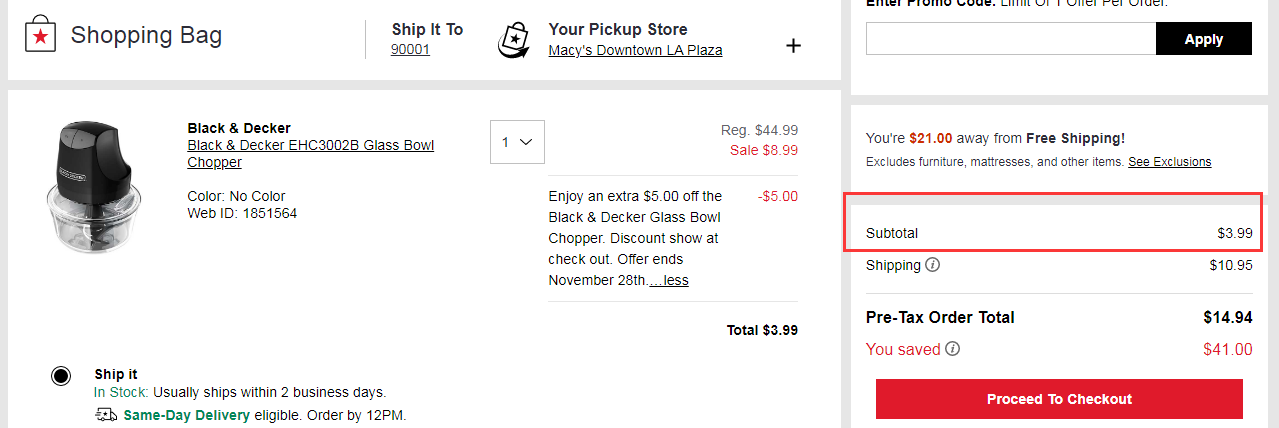Select the Ship it radio button
This screenshot has width=1279, height=428.
pos(61,376)
